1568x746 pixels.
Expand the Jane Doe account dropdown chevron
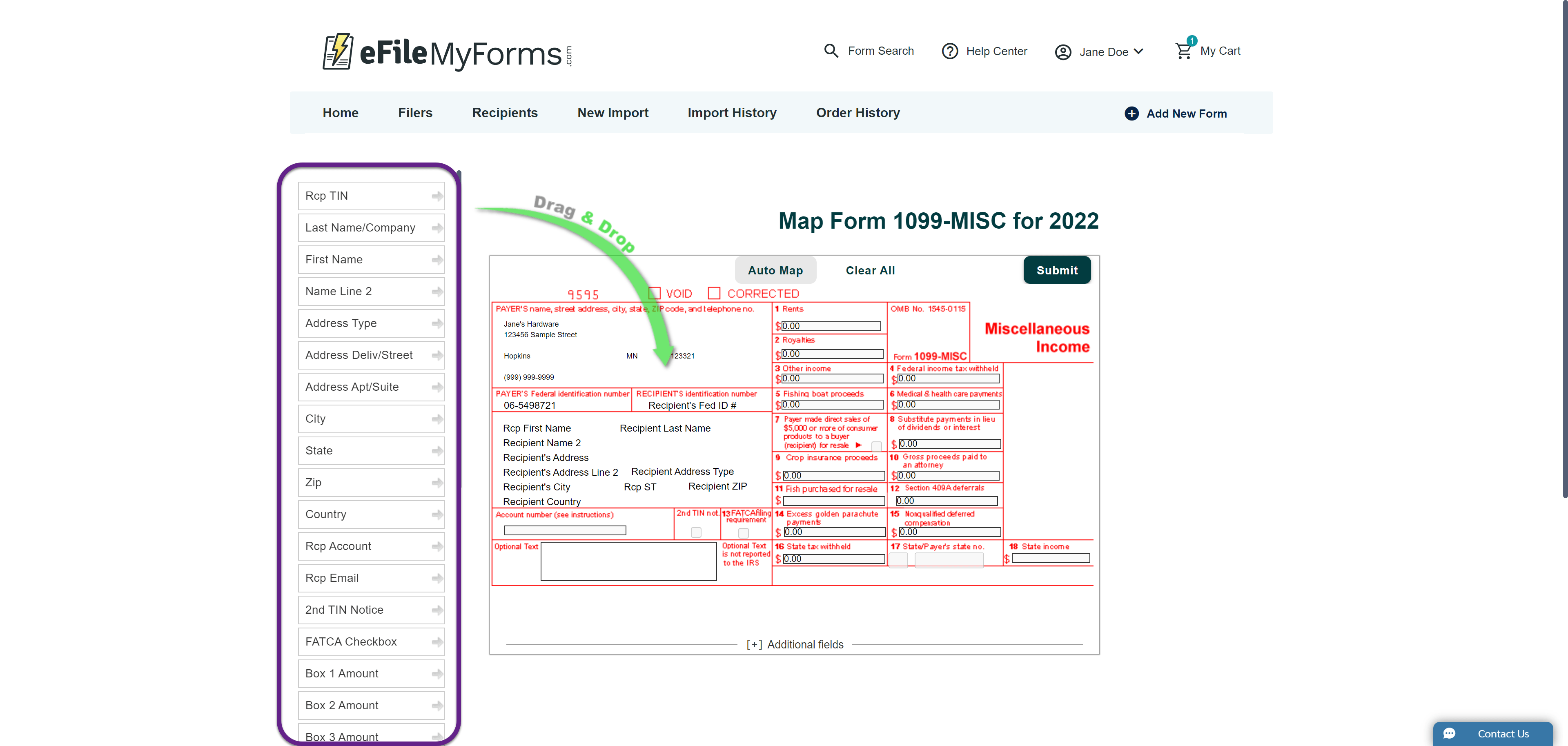coord(1139,52)
